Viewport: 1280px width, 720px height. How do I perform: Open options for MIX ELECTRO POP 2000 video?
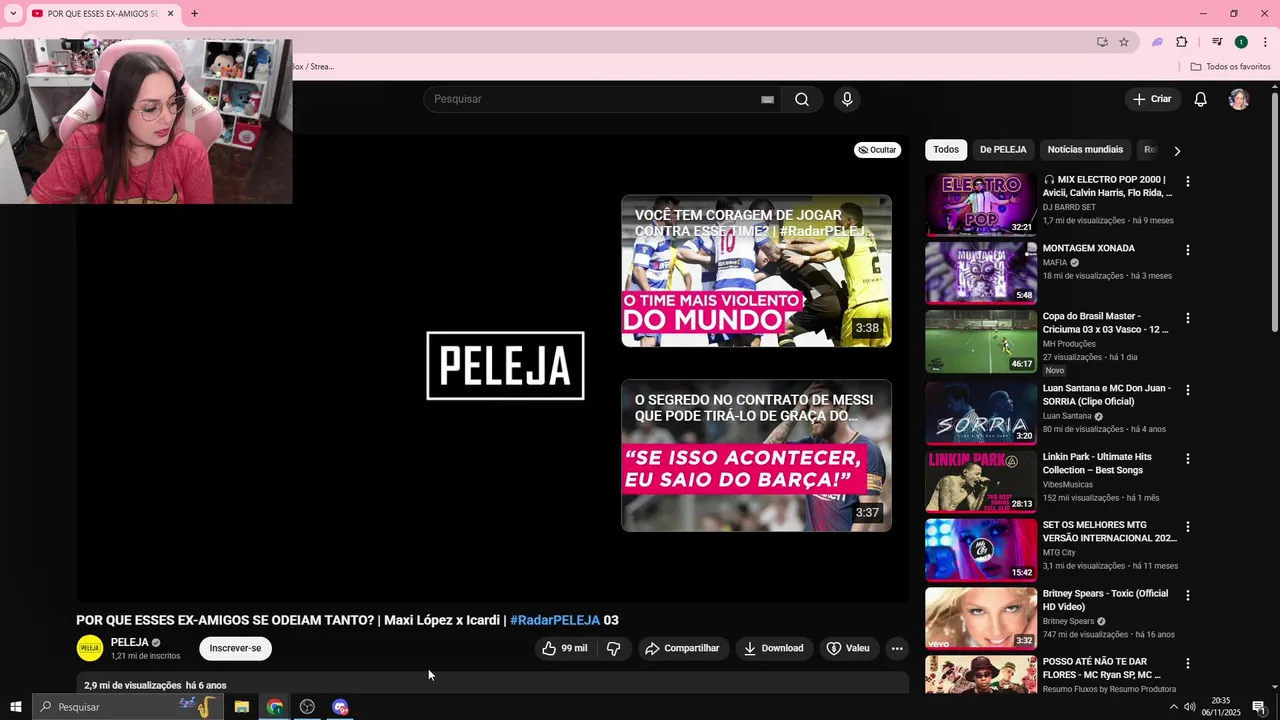[x=1188, y=182]
